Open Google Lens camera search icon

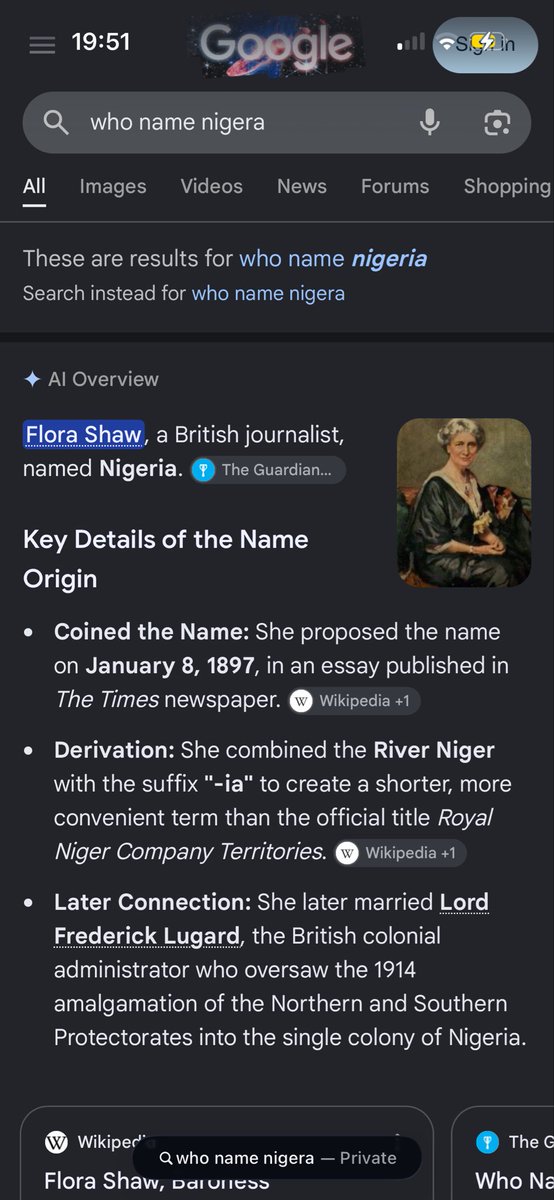[497, 123]
